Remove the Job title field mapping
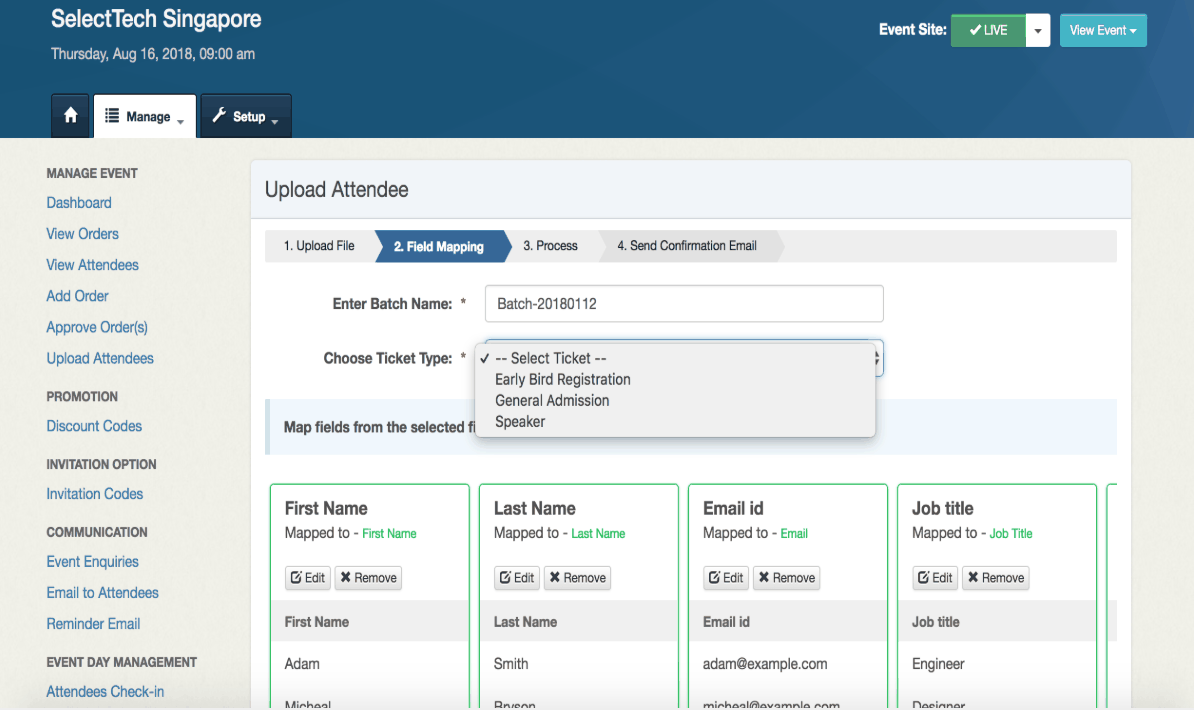This screenshot has height=710, width=1194. tap(996, 578)
